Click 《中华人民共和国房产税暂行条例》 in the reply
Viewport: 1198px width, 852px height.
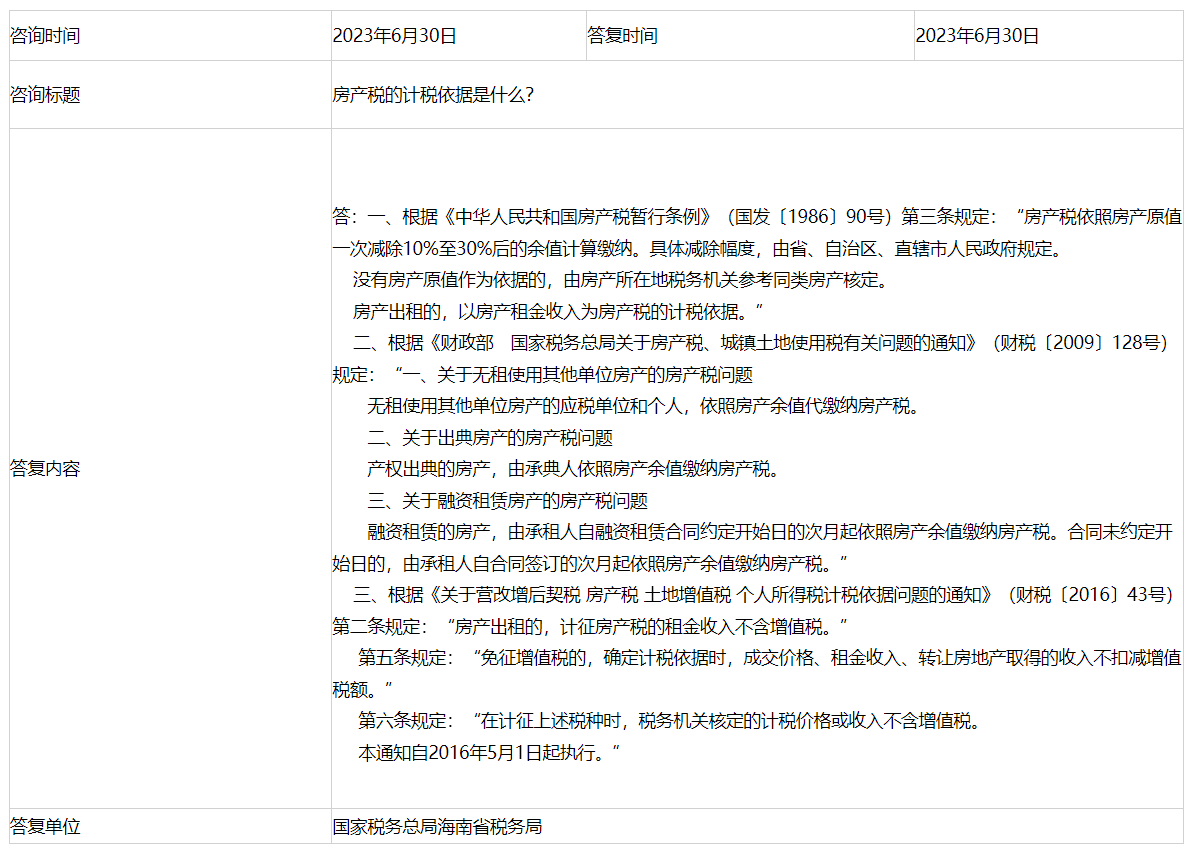[580, 217]
